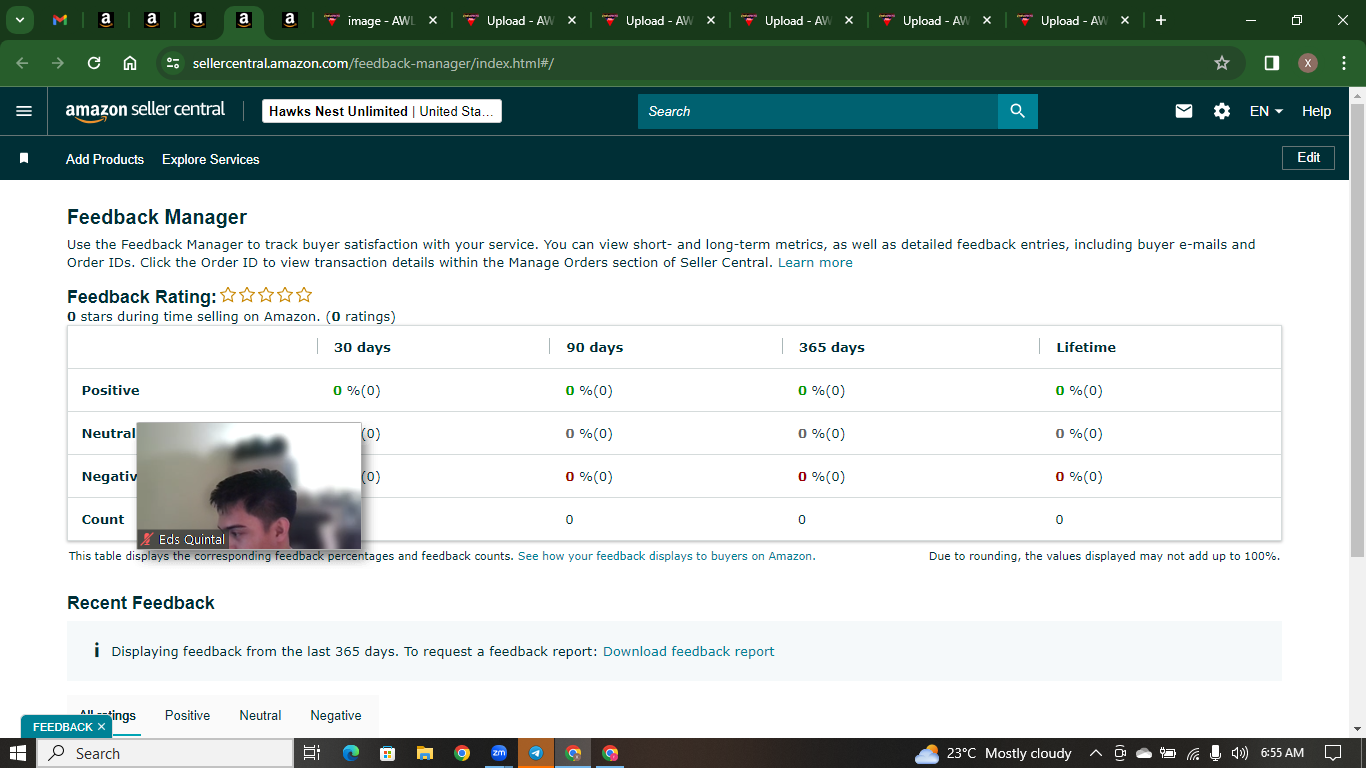
Task: Click the Feedback Rating stars
Action: [x=267, y=295]
